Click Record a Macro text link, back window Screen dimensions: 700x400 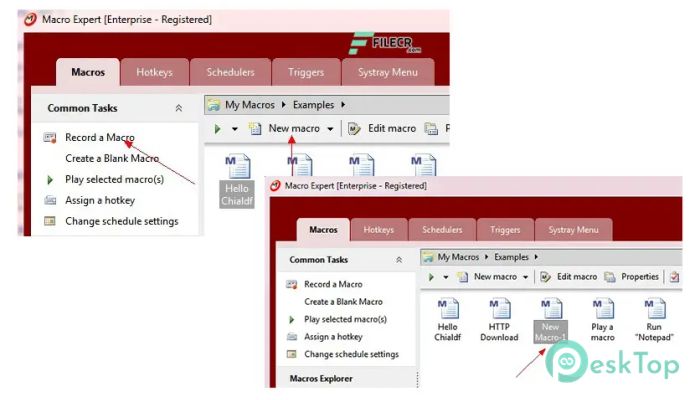[x=100, y=138]
